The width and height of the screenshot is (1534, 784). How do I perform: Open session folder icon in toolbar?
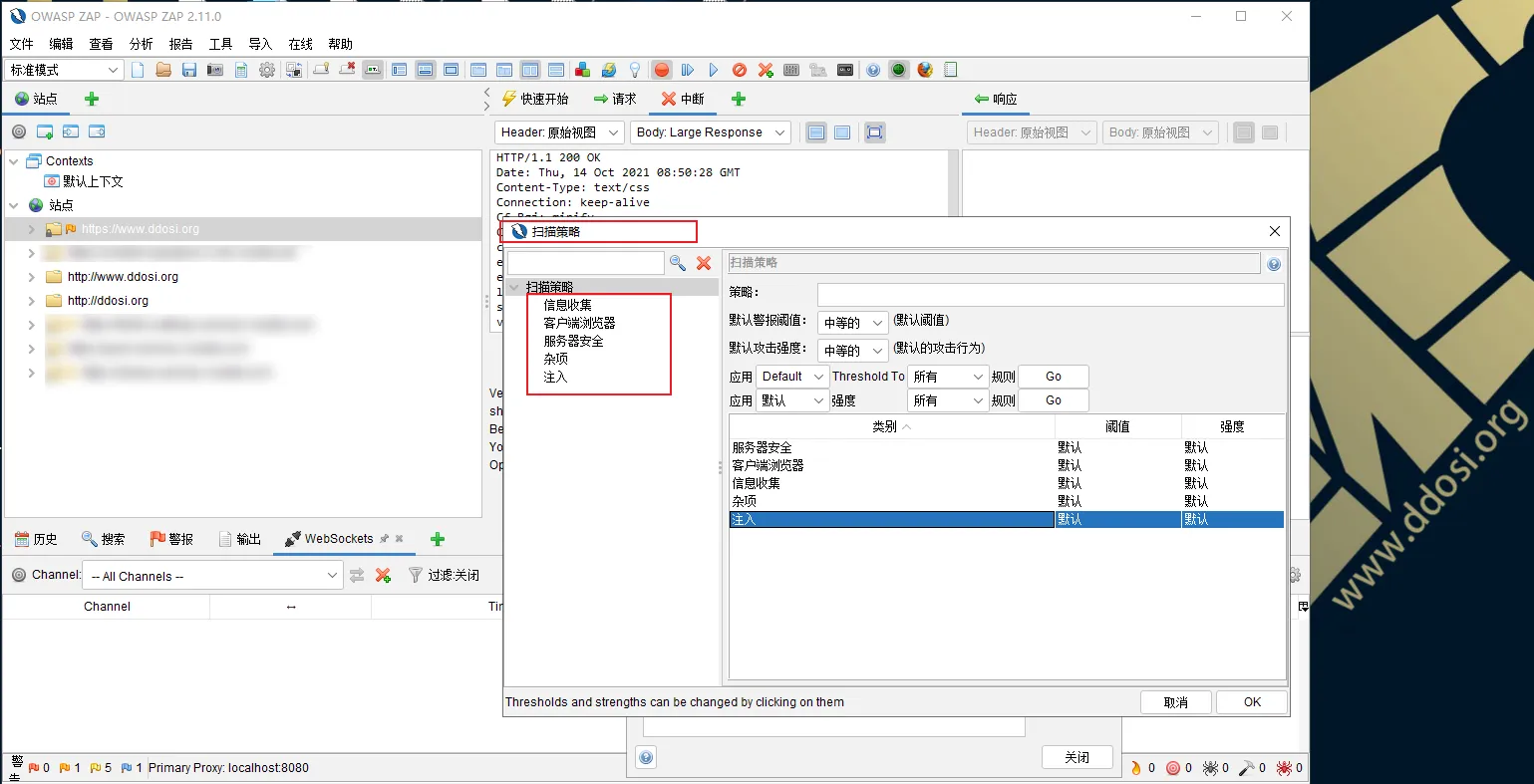163,70
